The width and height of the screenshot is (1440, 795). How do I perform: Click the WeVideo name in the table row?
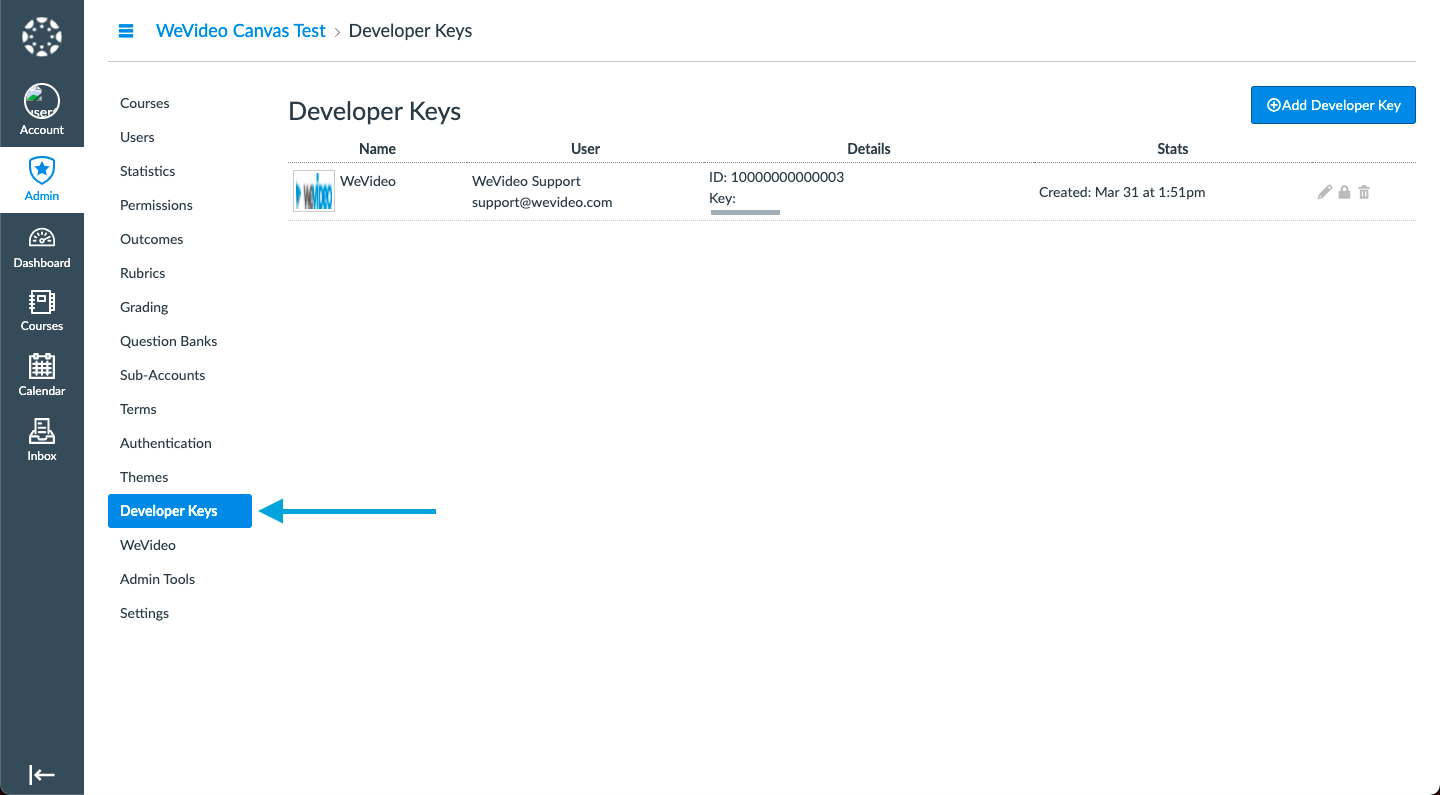[x=368, y=181]
